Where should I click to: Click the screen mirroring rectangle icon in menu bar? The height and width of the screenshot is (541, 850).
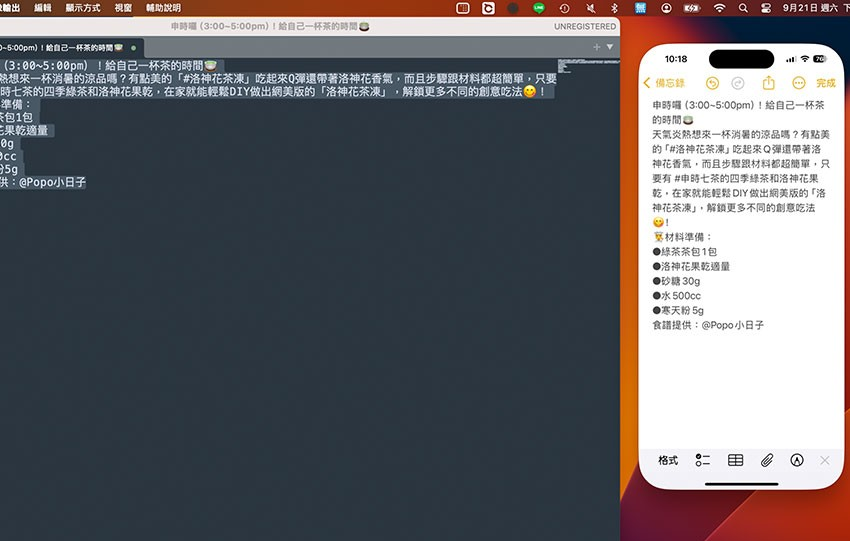coord(462,8)
